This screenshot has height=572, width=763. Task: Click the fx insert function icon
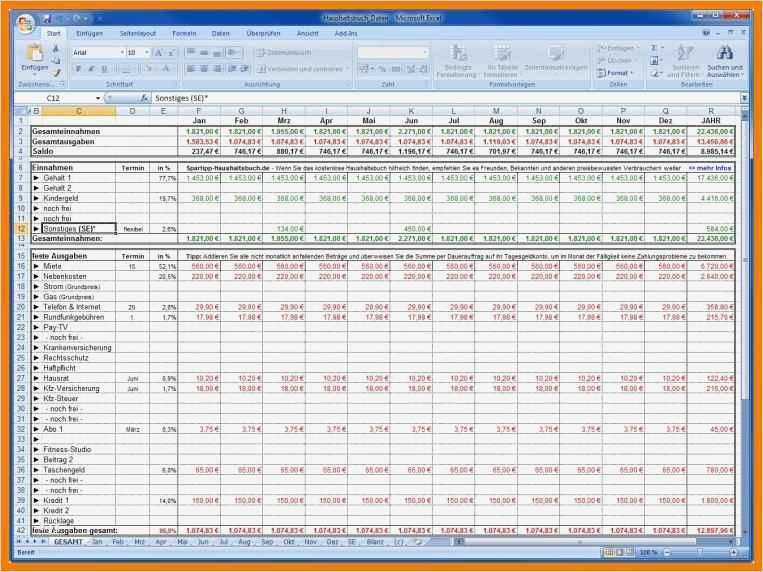click(x=144, y=98)
